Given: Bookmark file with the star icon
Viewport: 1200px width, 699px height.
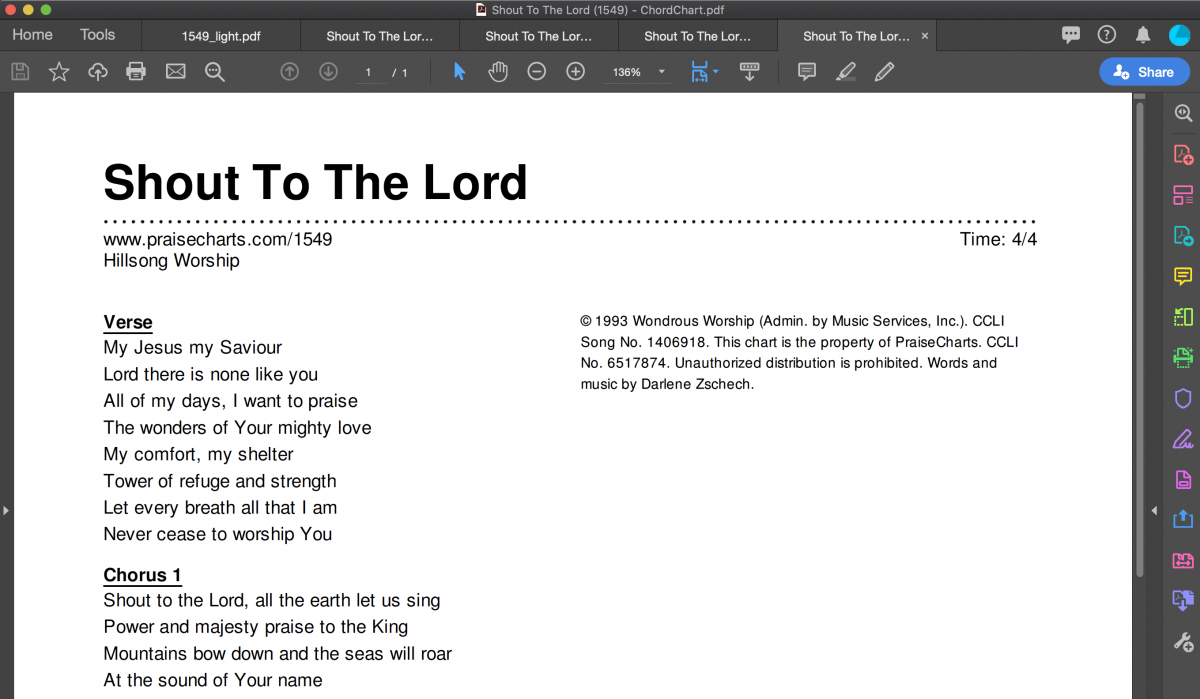Looking at the screenshot, I should (59, 72).
